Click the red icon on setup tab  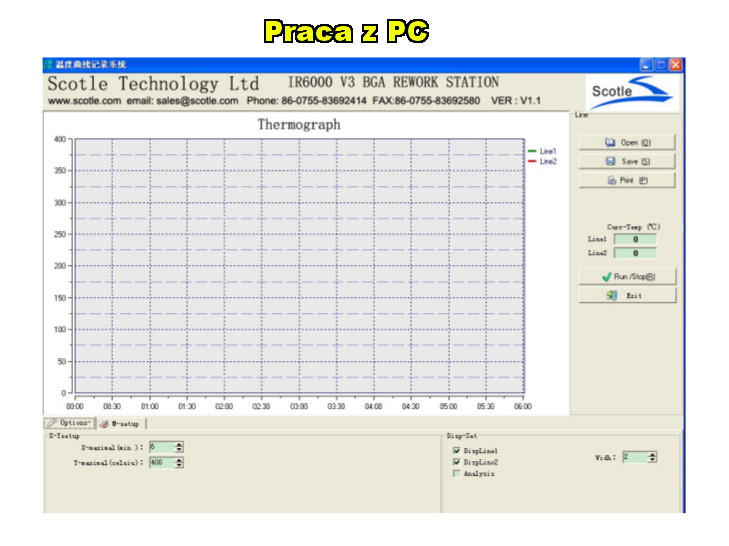[x=104, y=424]
